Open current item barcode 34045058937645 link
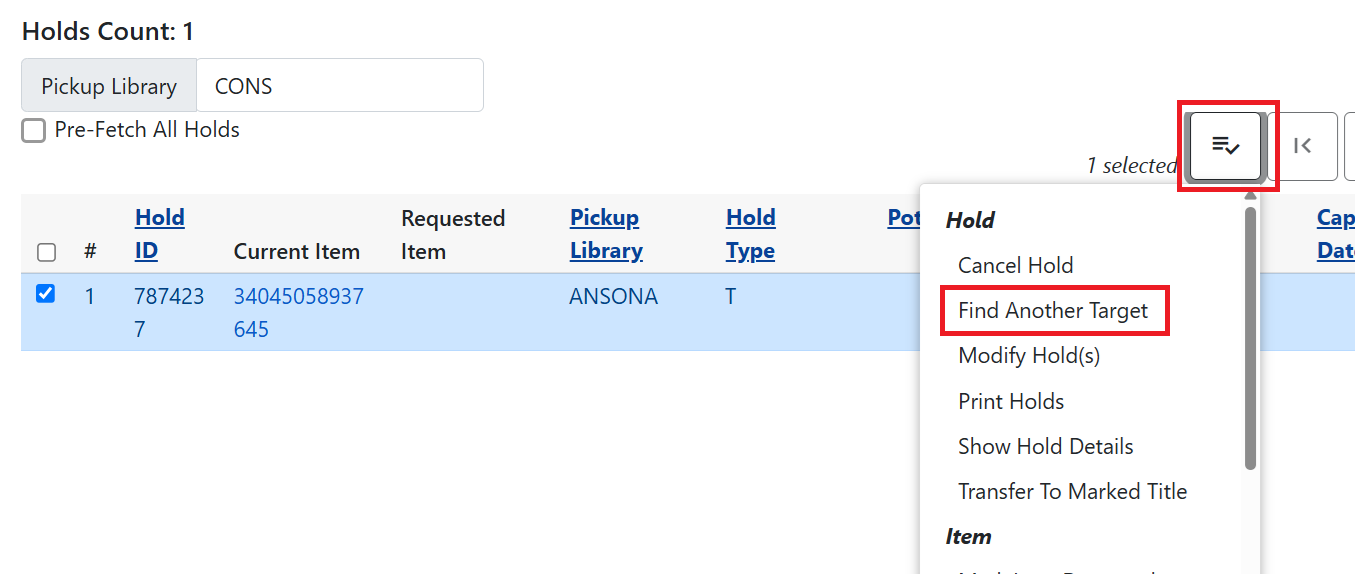Viewport: 1355px width, 574px height. pos(298,312)
